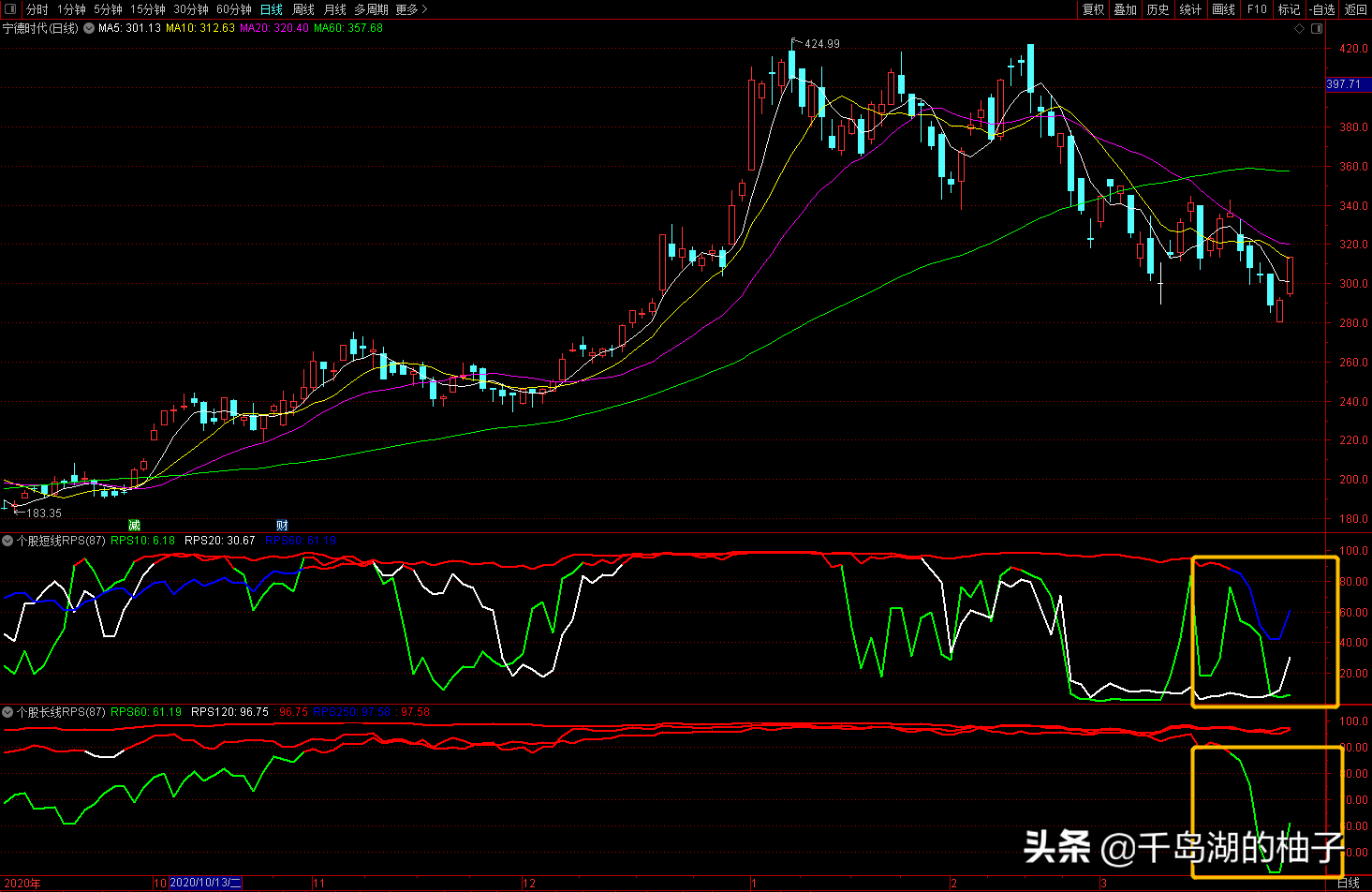The image size is (1372, 892).
Task: Click RPS250 value in long-term panel
Action: pyautogui.click(x=352, y=712)
